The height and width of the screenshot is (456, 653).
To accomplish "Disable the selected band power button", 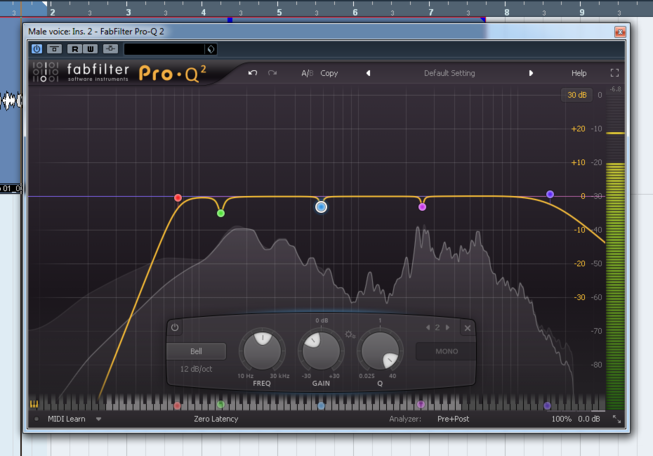I will point(175,327).
